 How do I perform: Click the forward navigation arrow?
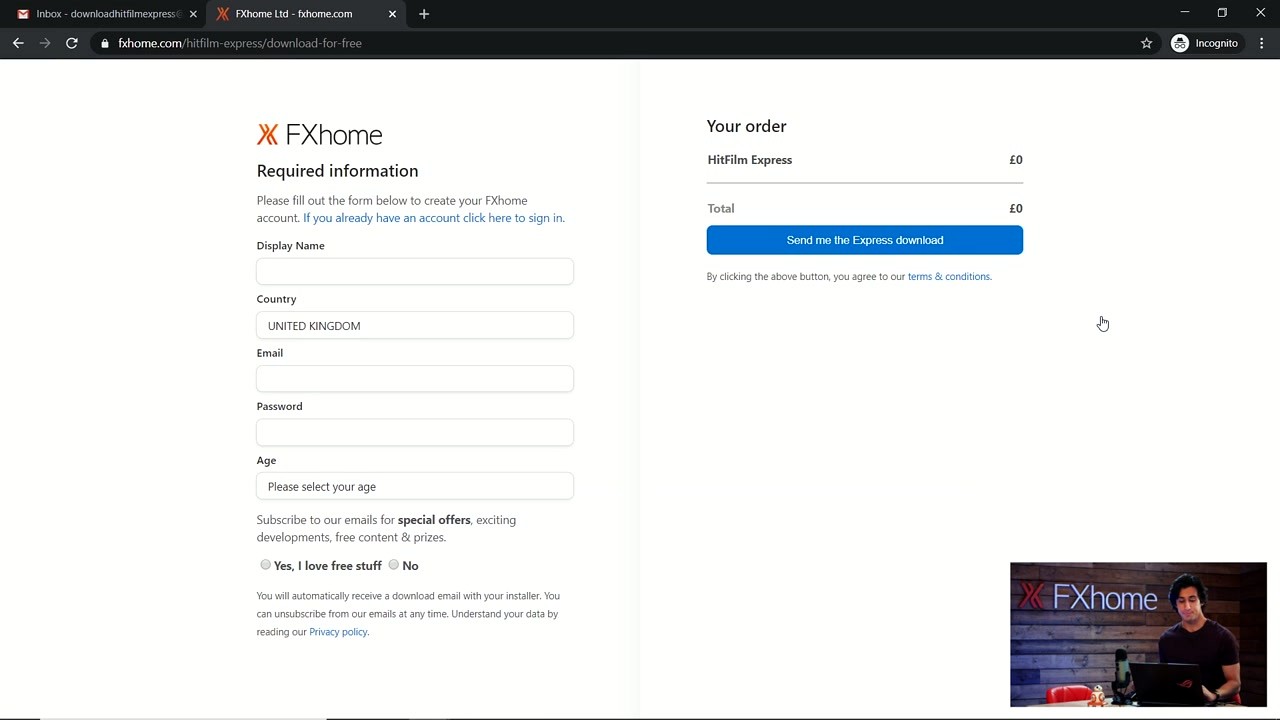click(45, 43)
